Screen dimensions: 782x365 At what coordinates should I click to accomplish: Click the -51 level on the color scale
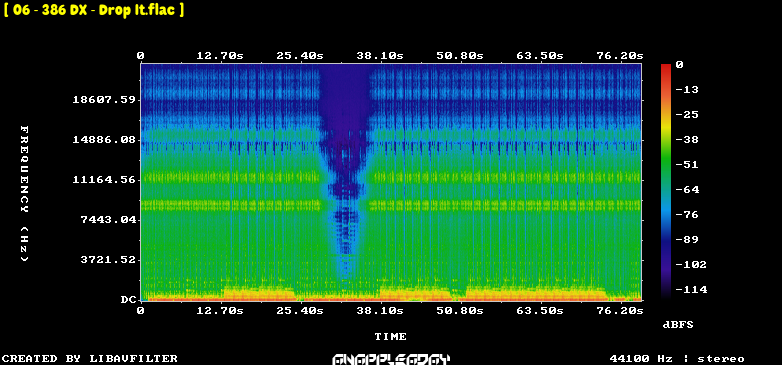pyautogui.click(x=688, y=165)
